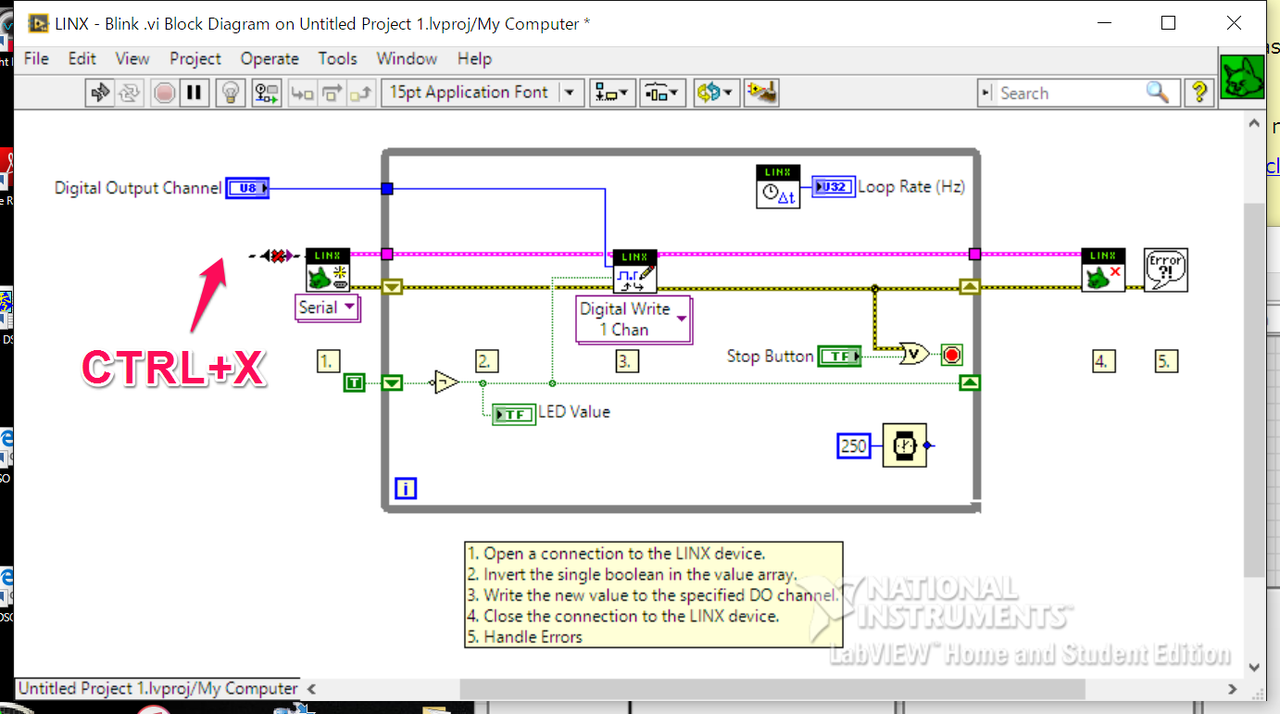
Task: Click in the Search field
Action: pos(1070,93)
